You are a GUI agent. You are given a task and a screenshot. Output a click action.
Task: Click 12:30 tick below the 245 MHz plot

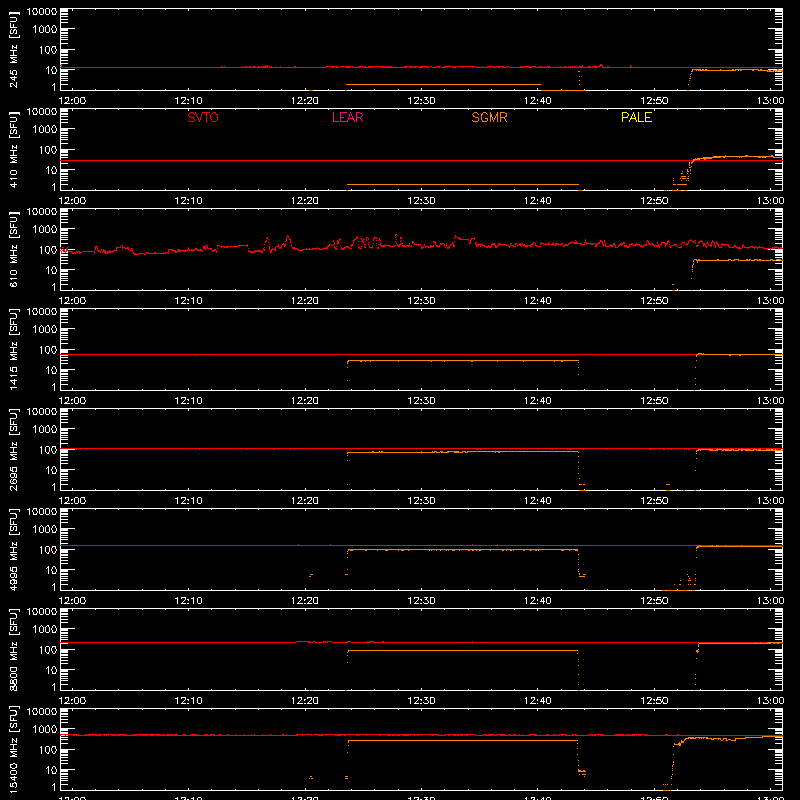[x=421, y=101]
